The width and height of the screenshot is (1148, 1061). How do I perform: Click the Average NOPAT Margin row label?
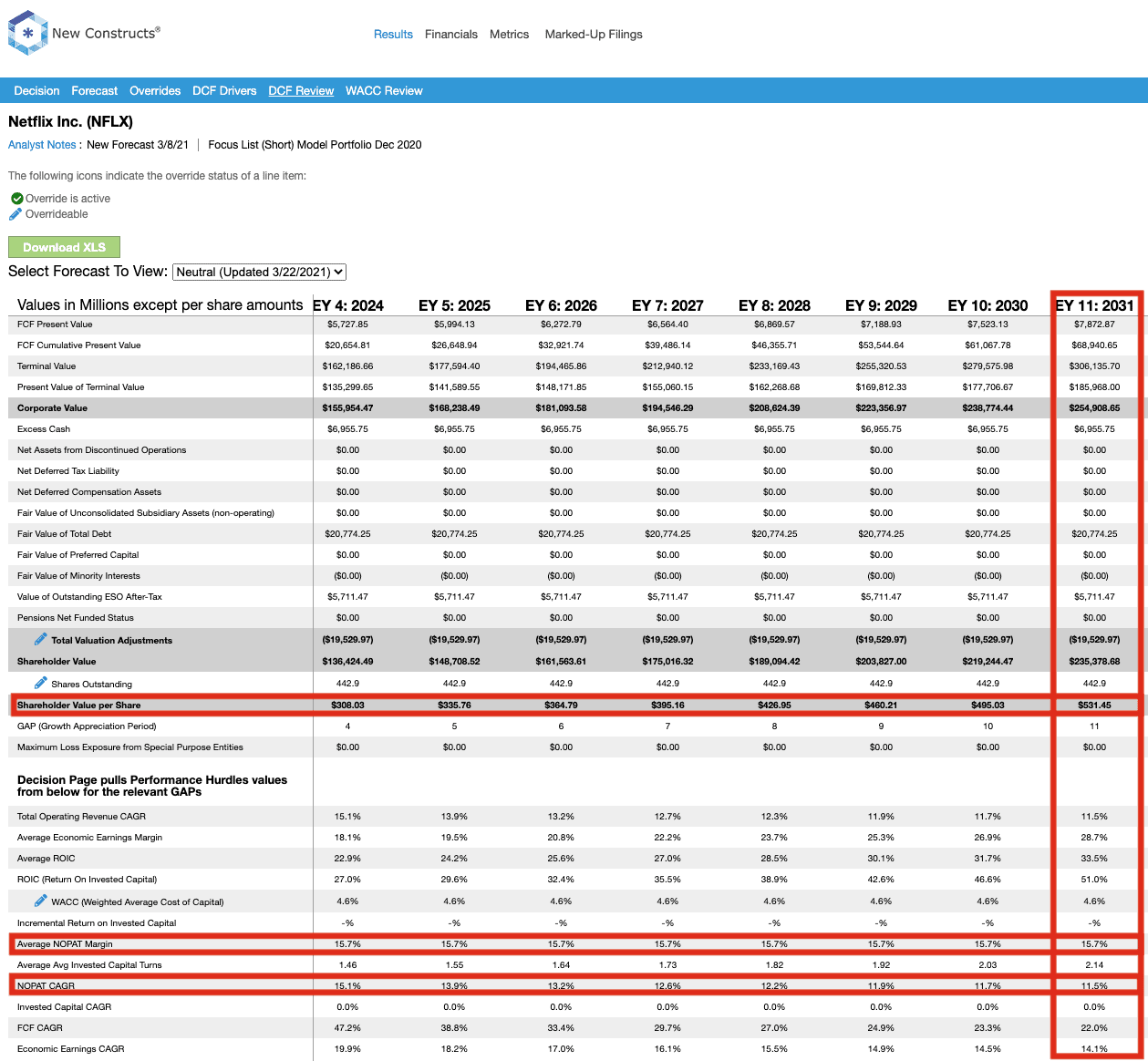tap(65, 944)
